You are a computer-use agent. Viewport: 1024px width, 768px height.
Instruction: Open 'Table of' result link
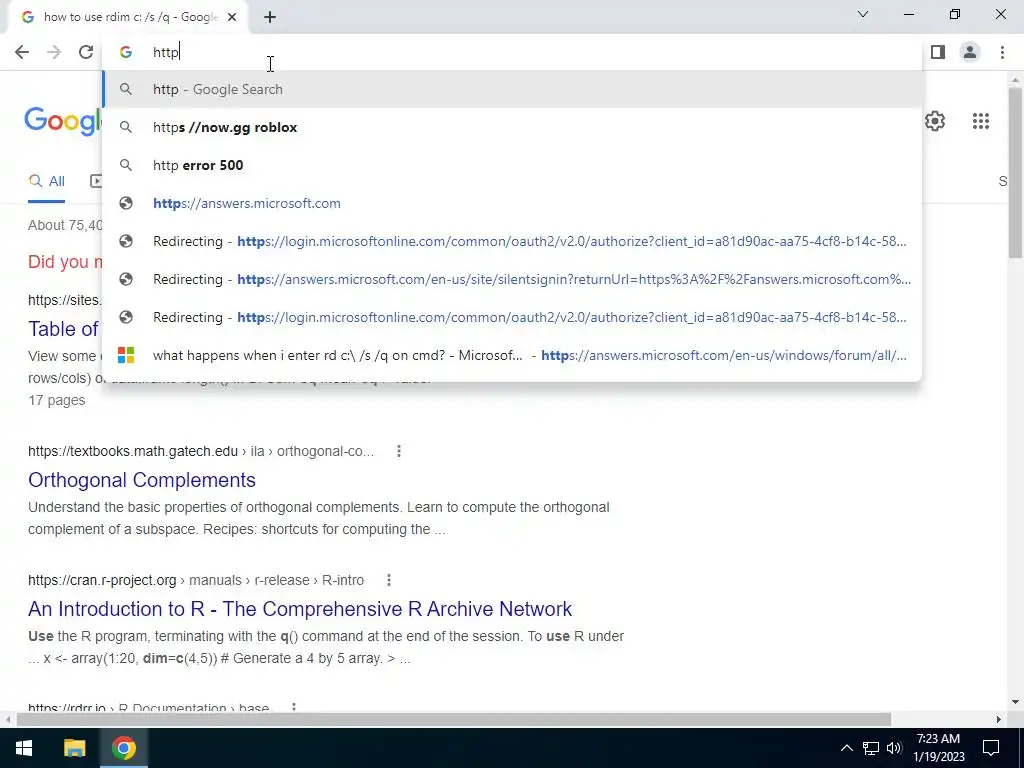pyautogui.click(x=63, y=328)
